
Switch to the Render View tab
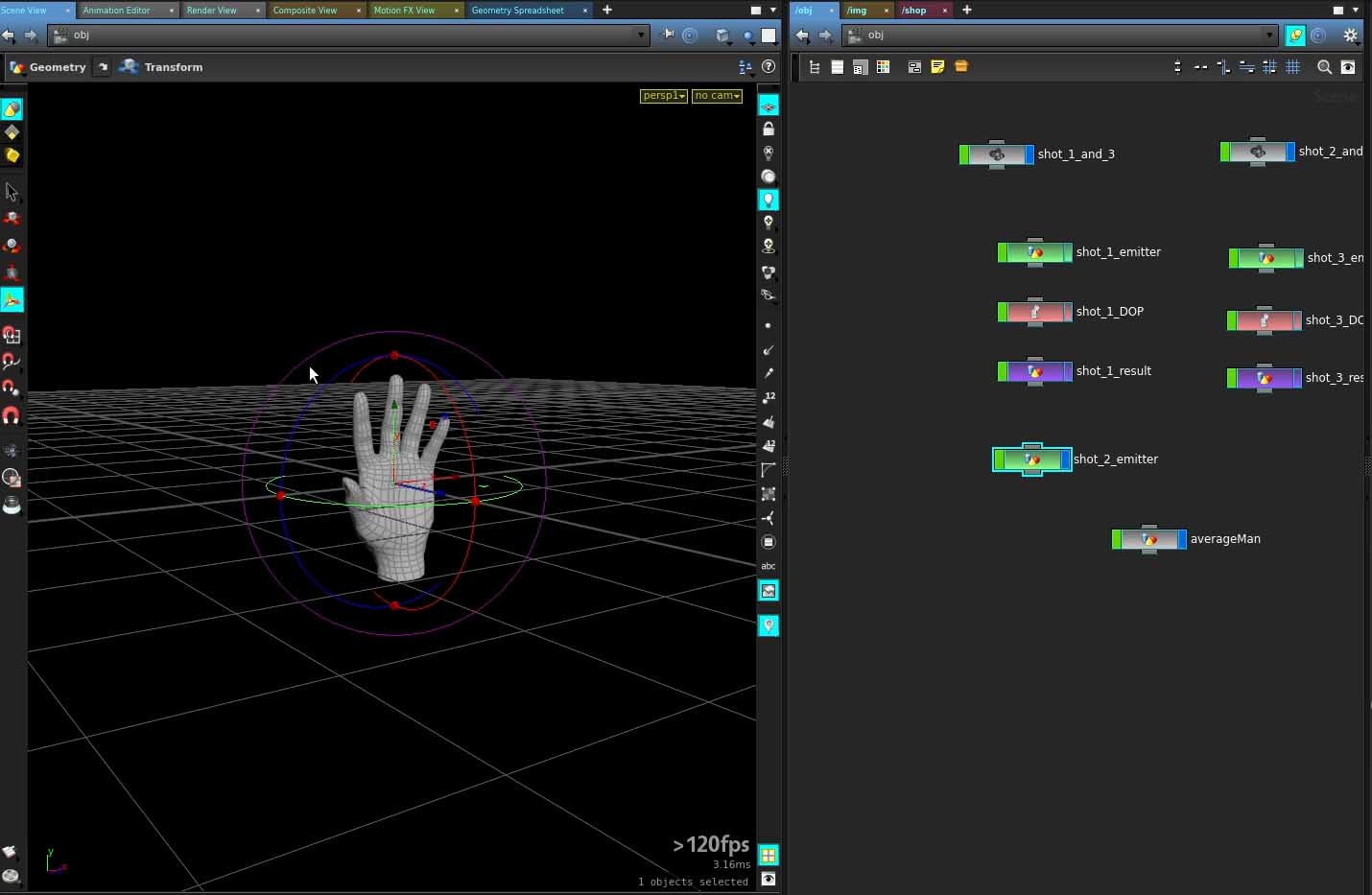pos(212,11)
